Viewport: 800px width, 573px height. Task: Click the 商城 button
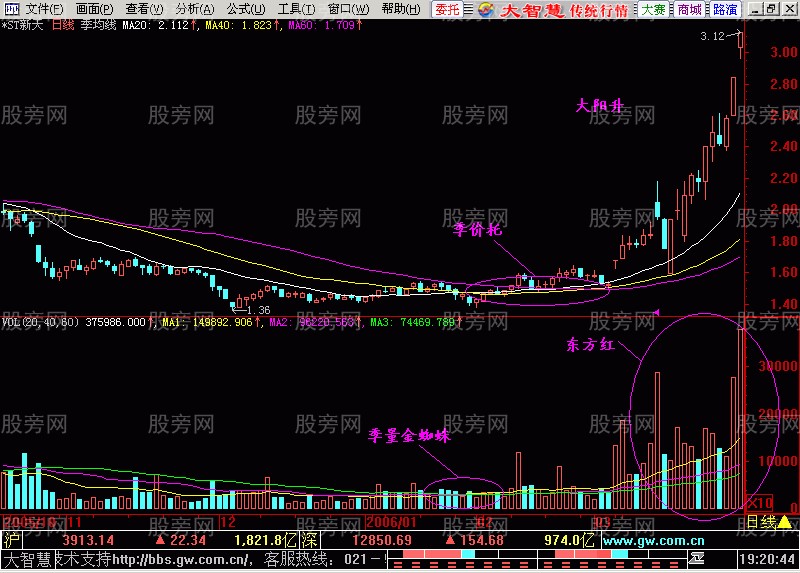(x=690, y=9)
